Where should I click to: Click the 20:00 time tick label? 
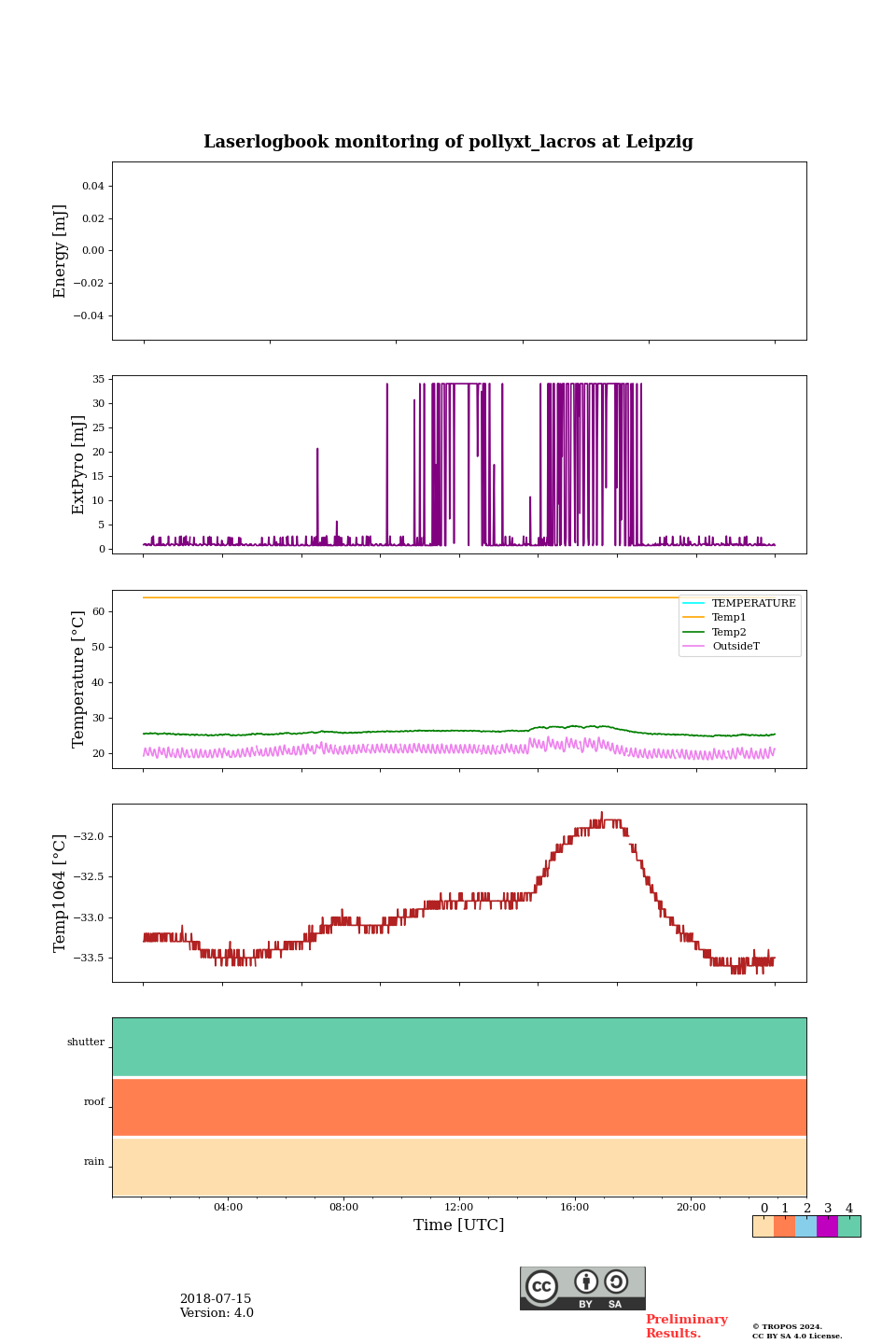click(x=691, y=1208)
